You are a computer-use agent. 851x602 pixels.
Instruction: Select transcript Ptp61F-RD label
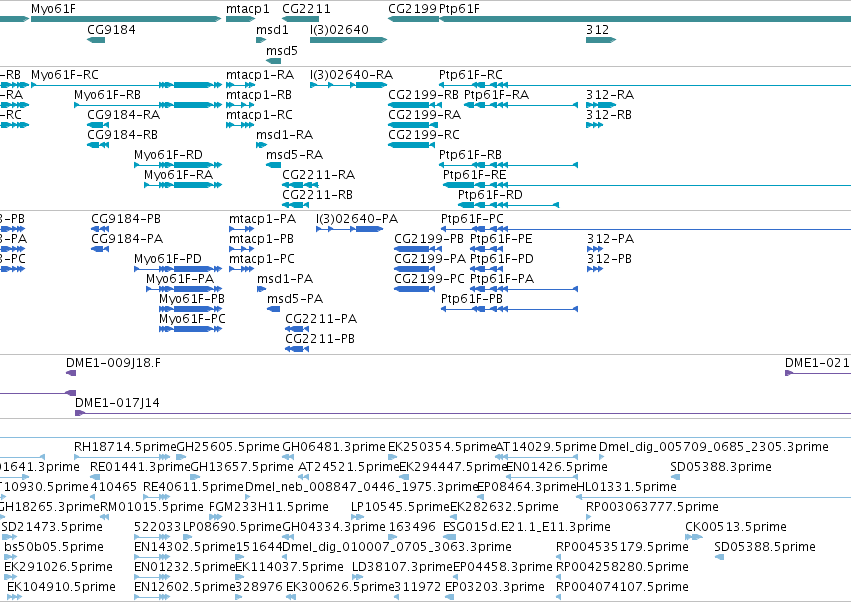(x=490, y=195)
